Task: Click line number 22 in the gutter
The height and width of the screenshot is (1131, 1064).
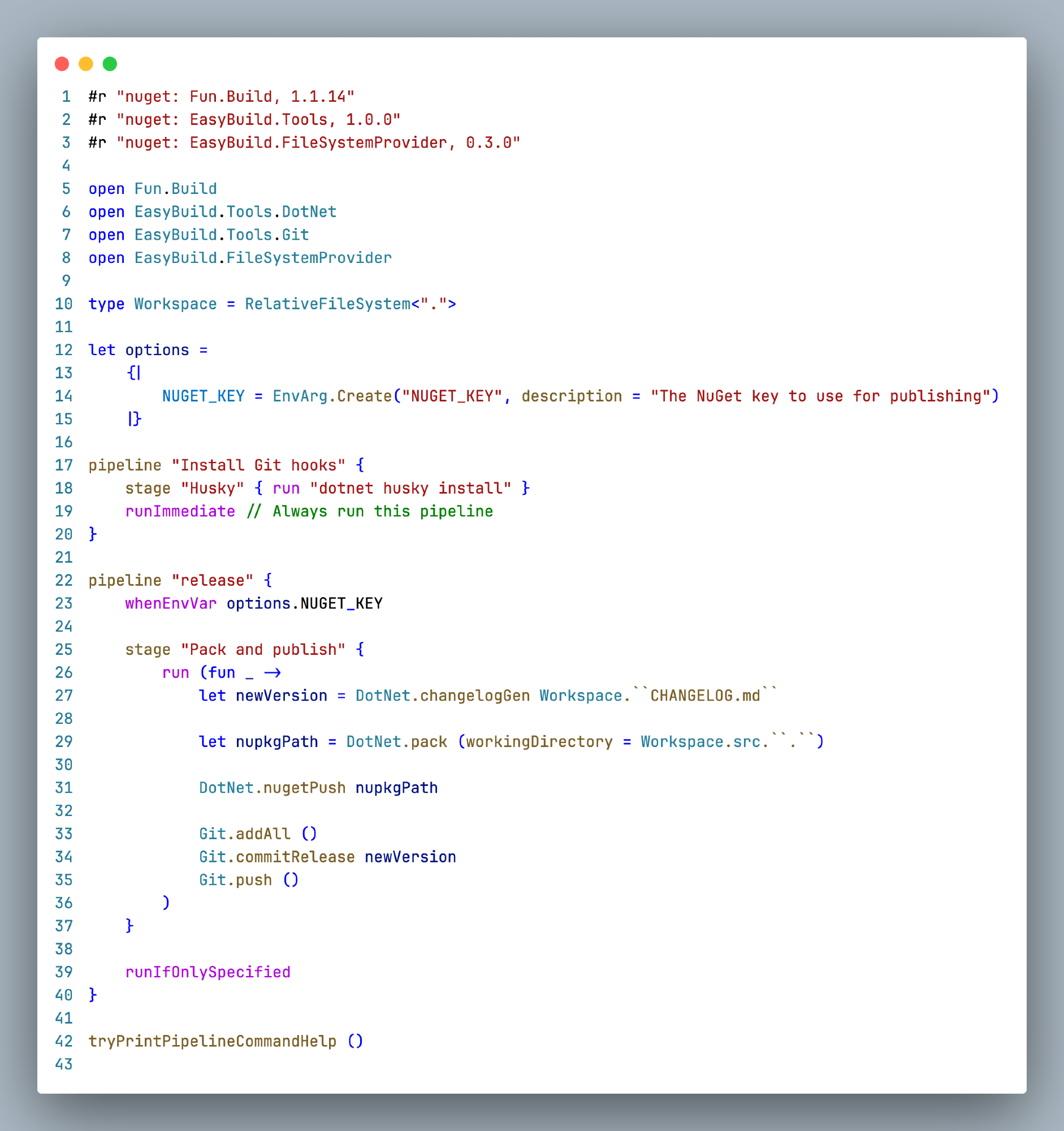Action: tap(64, 580)
